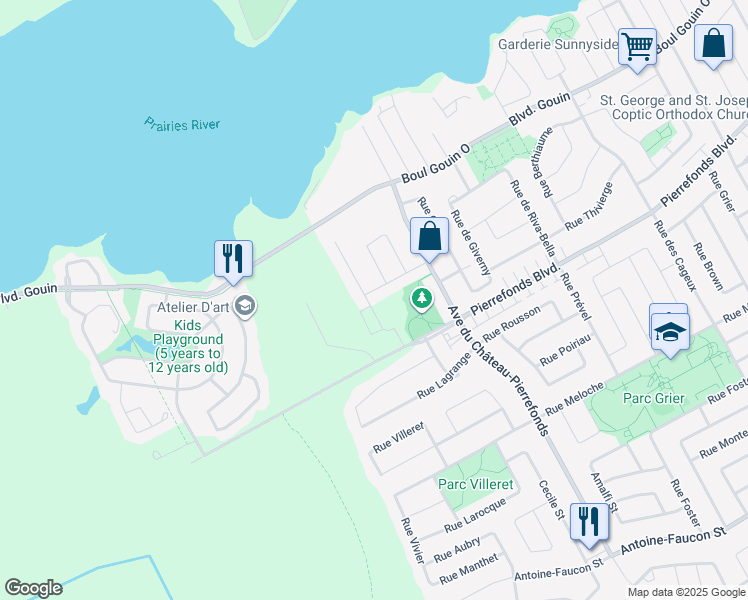Click the Prairies River label

pyautogui.click(x=181, y=124)
